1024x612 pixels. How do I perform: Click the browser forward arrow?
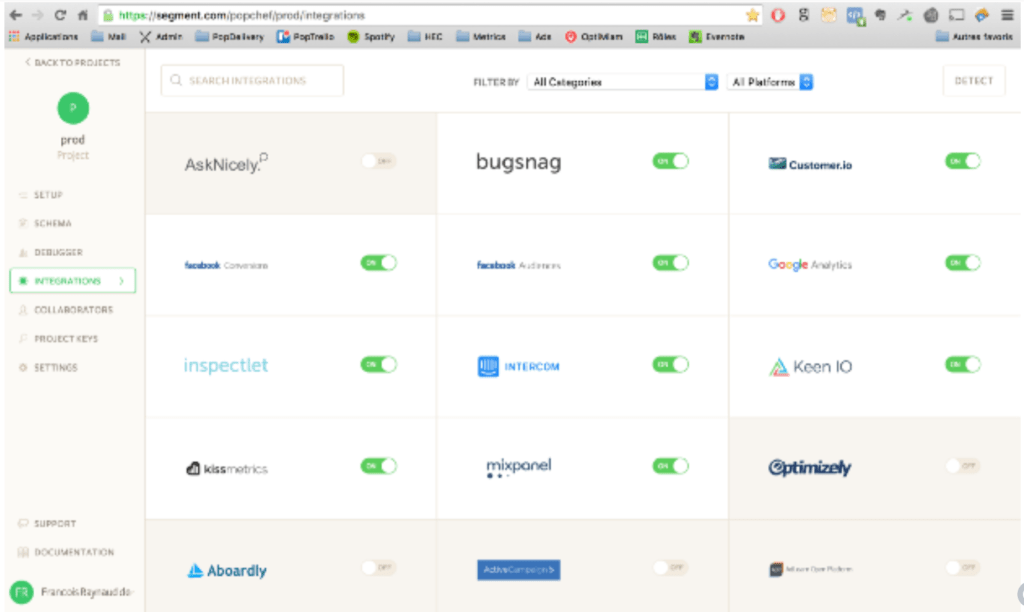point(38,14)
